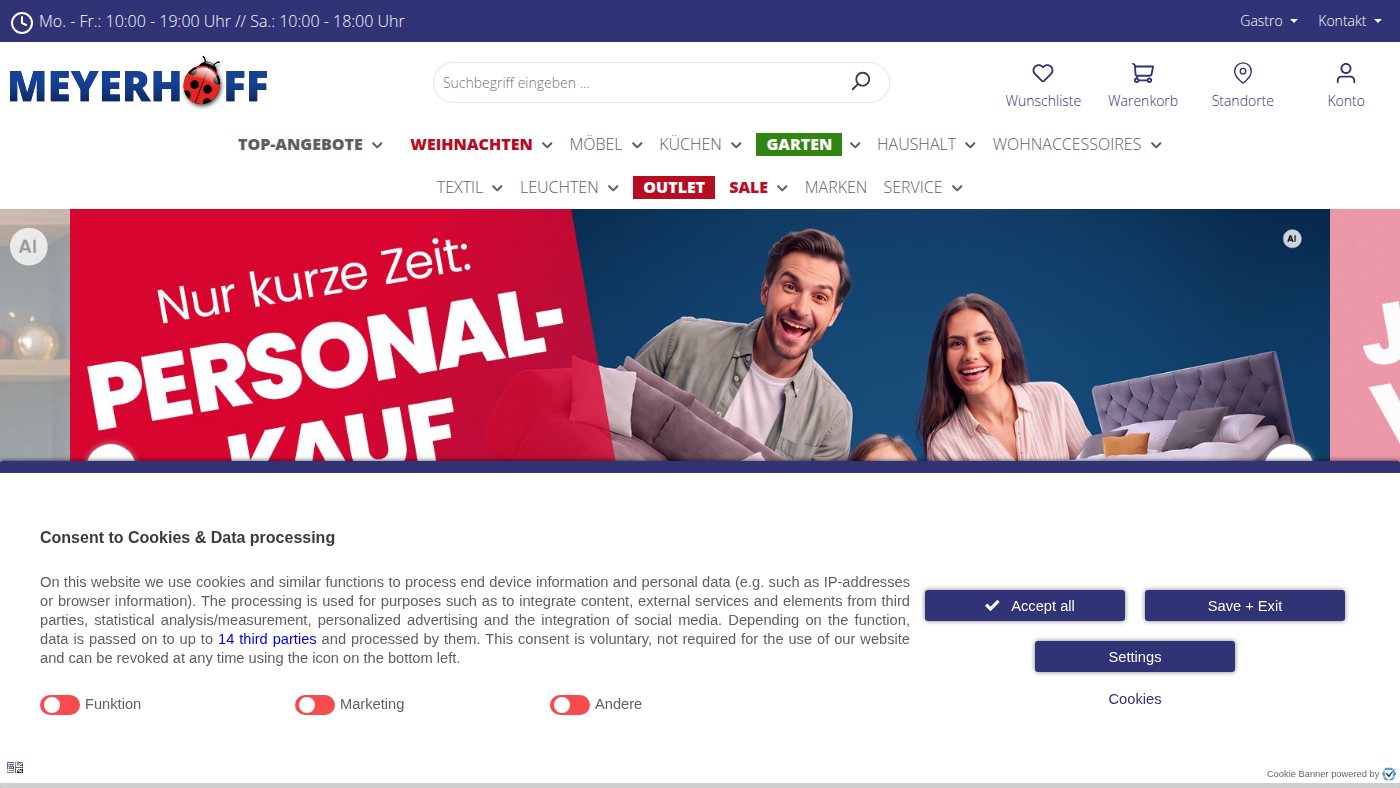Go to the previous banner slide arrow
This screenshot has height=788, width=1400.
click(x=111, y=453)
